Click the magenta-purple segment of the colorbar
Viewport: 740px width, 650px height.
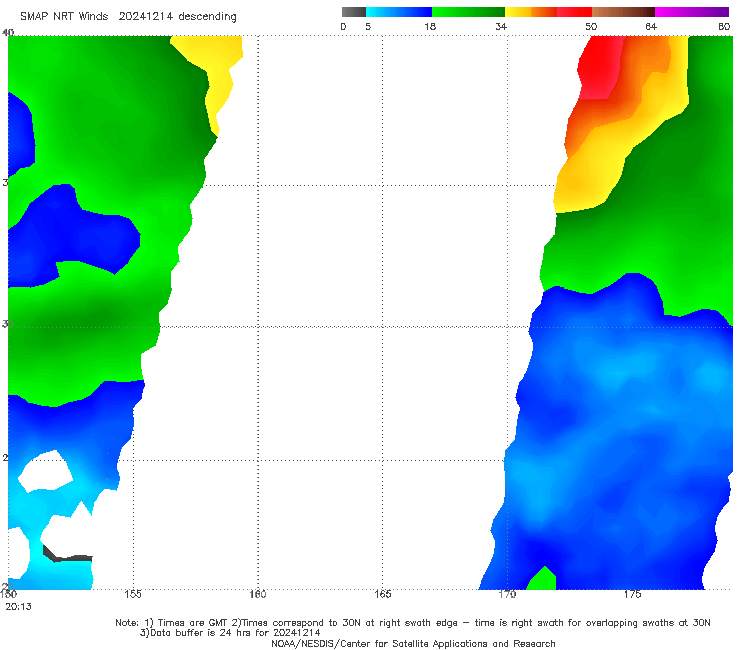click(692, 12)
